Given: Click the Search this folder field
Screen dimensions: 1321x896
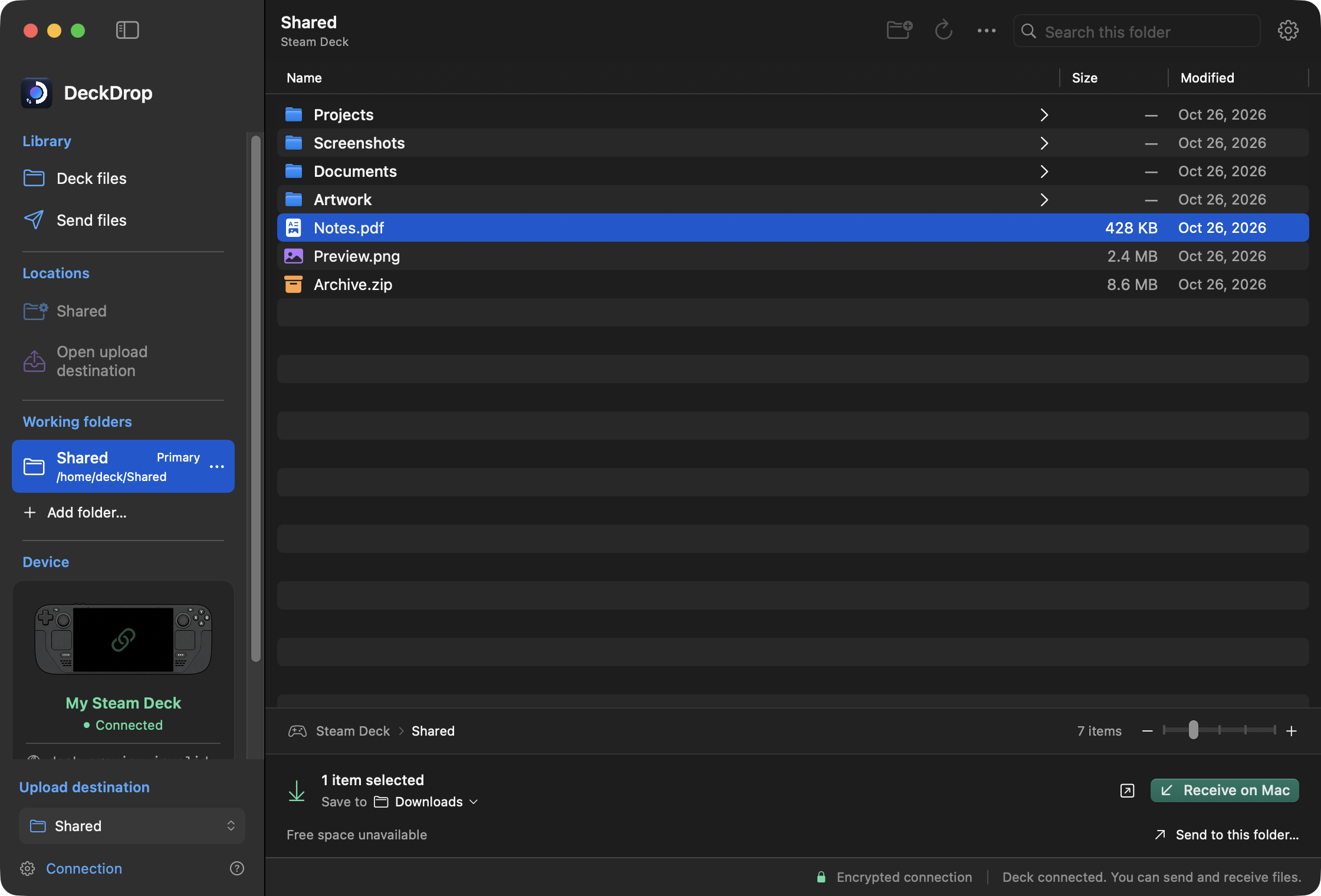Looking at the screenshot, I should (1136, 31).
